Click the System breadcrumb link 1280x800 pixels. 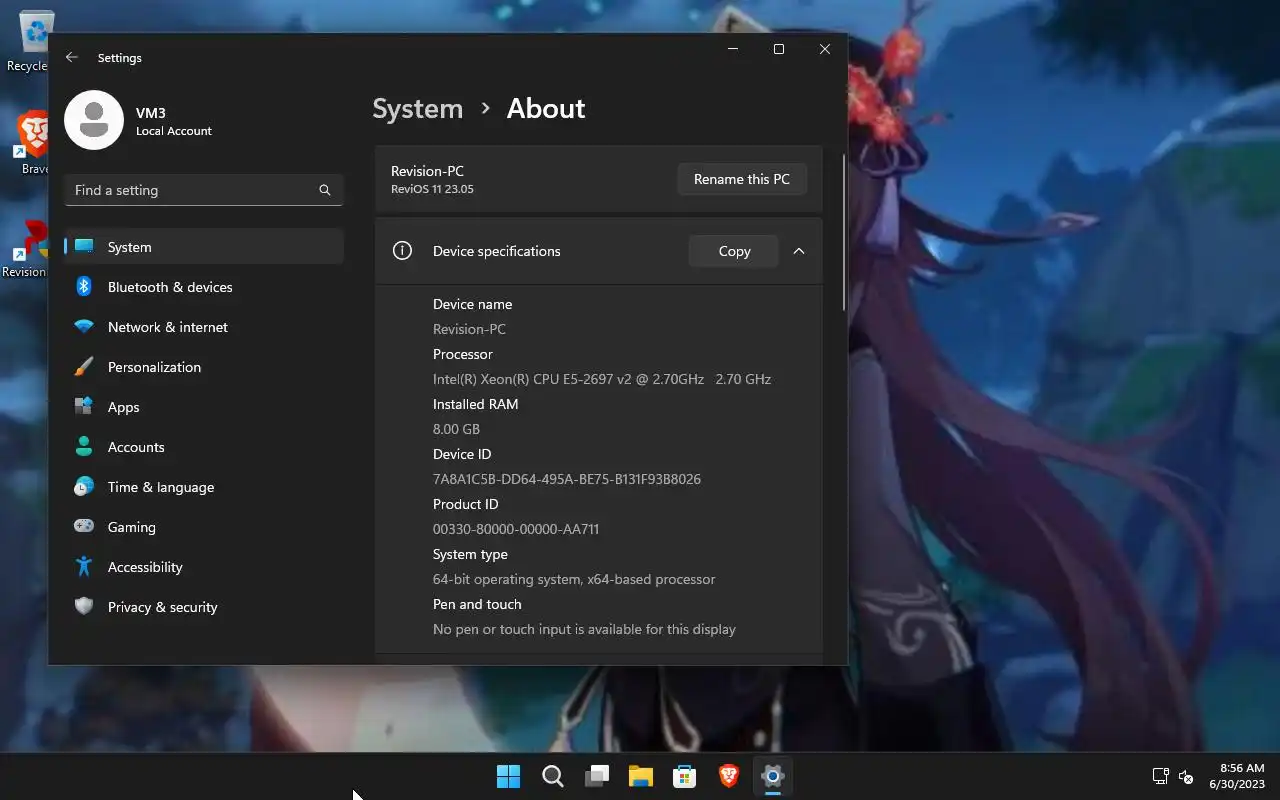point(418,108)
